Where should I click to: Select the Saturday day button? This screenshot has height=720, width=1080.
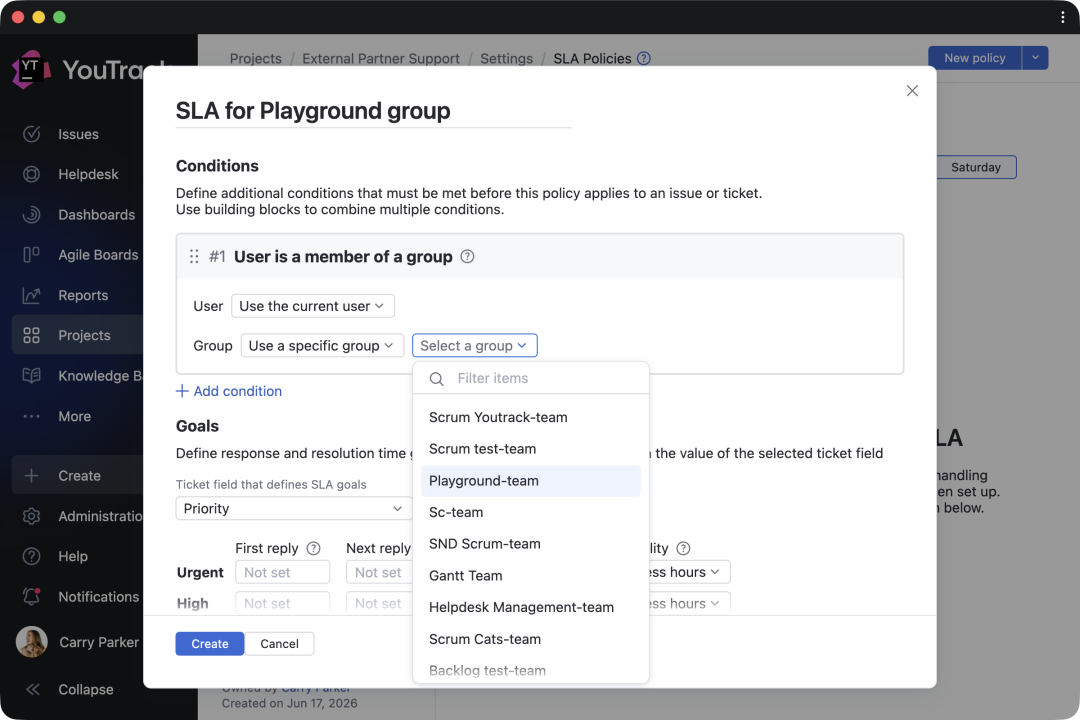pos(975,167)
